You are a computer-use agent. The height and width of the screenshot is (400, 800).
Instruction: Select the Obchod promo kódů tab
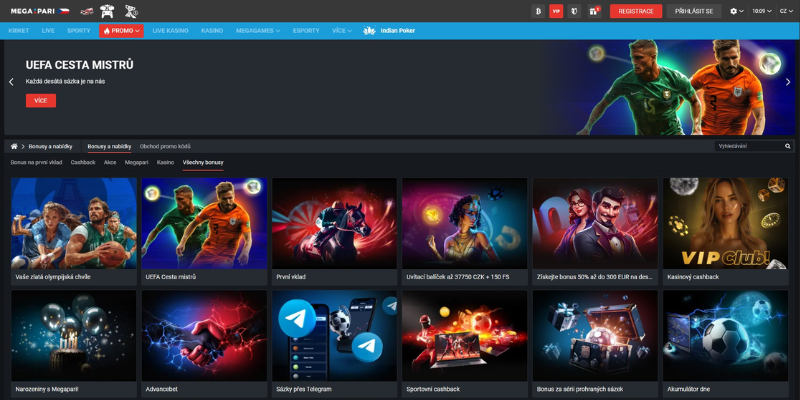(165, 146)
